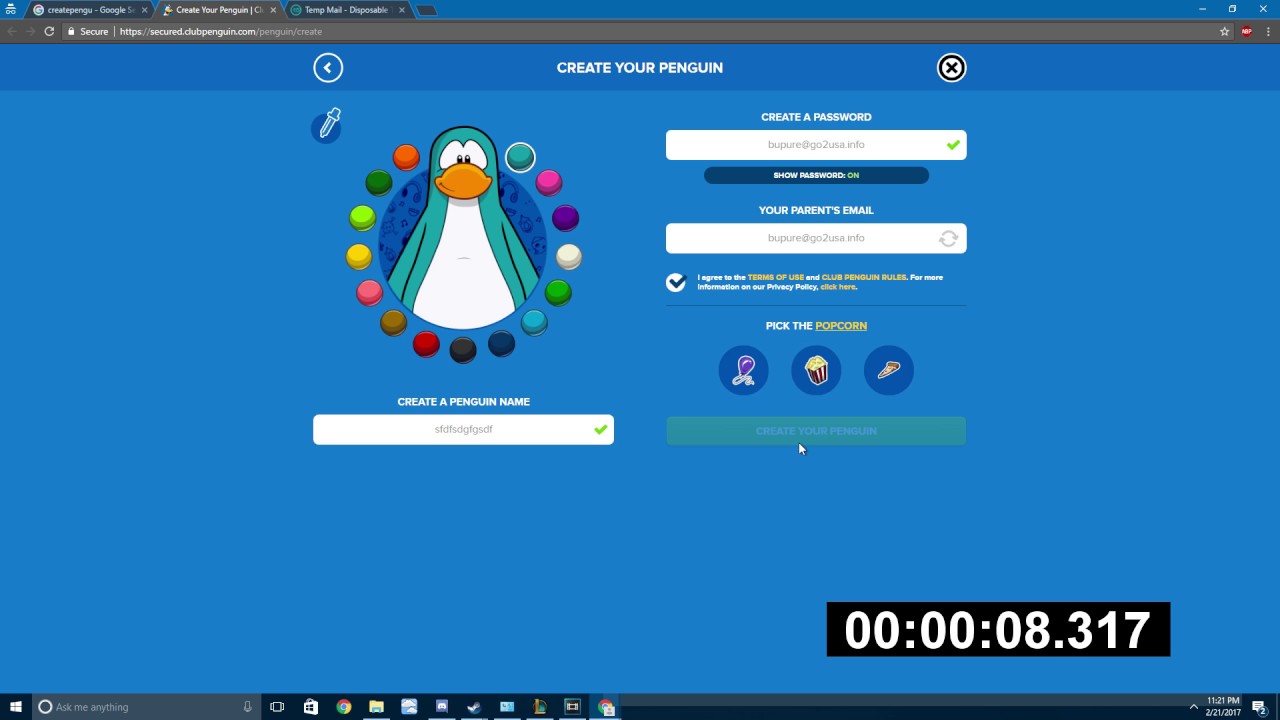
Task: Pick the orange penguin color
Action: (406, 157)
